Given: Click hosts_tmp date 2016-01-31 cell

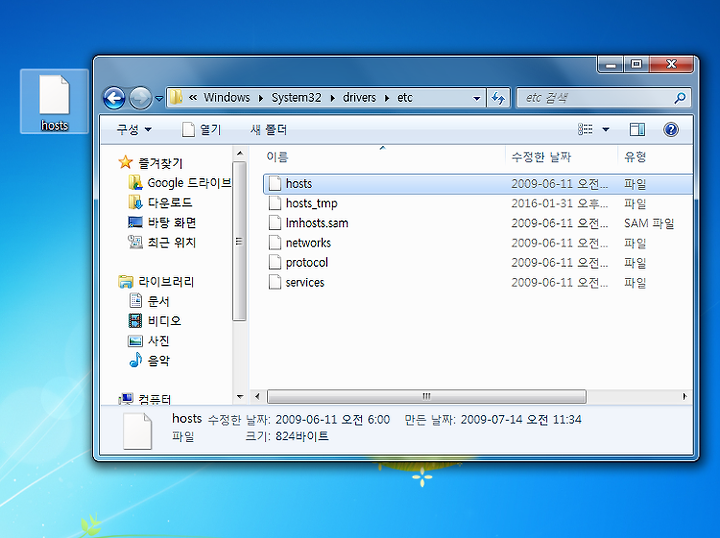Looking at the screenshot, I should coord(559,203).
